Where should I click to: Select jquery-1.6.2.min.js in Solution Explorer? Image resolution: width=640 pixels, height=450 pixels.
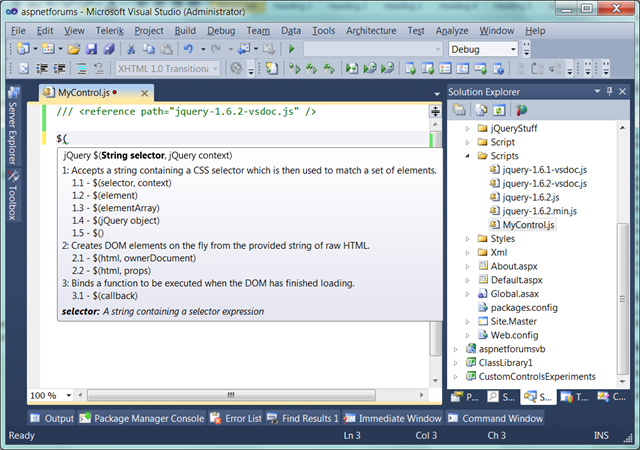[x=538, y=212]
